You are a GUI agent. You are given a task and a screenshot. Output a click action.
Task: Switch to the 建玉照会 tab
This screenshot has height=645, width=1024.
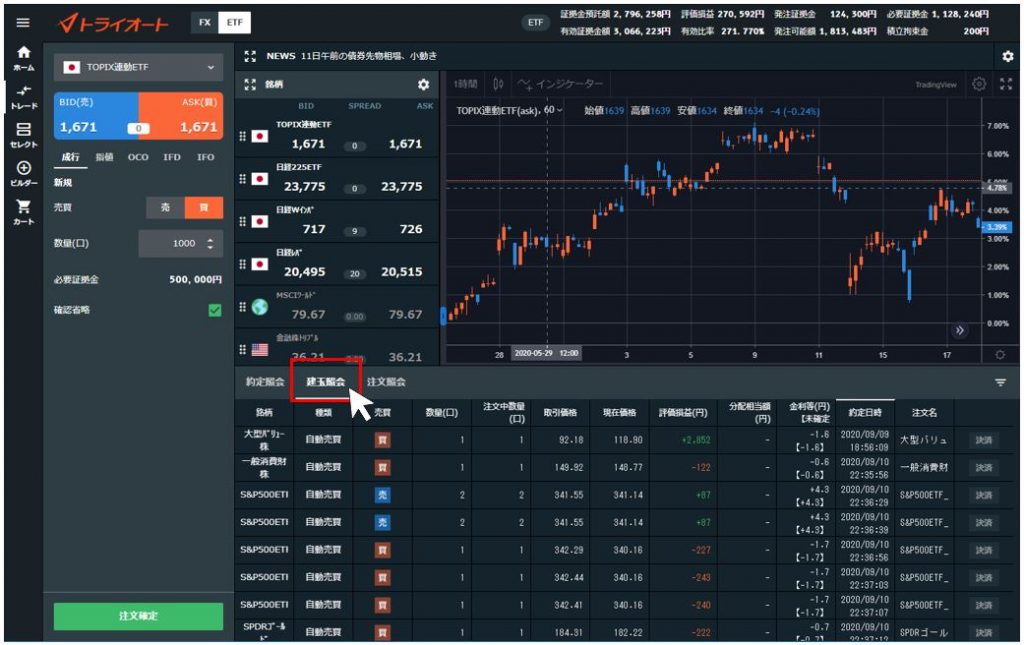coord(325,382)
